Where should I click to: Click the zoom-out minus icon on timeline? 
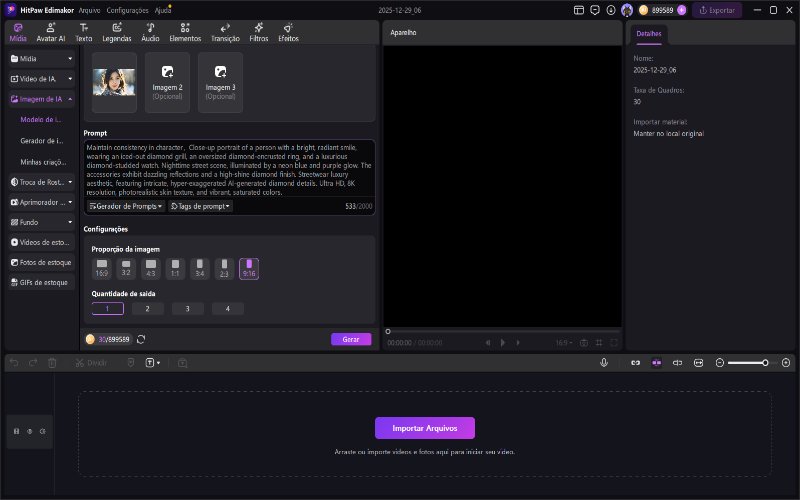pos(720,363)
